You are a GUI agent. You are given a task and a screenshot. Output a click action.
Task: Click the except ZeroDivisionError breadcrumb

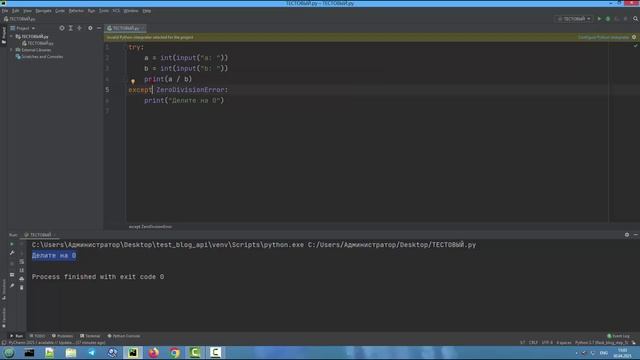click(x=150, y=227)
